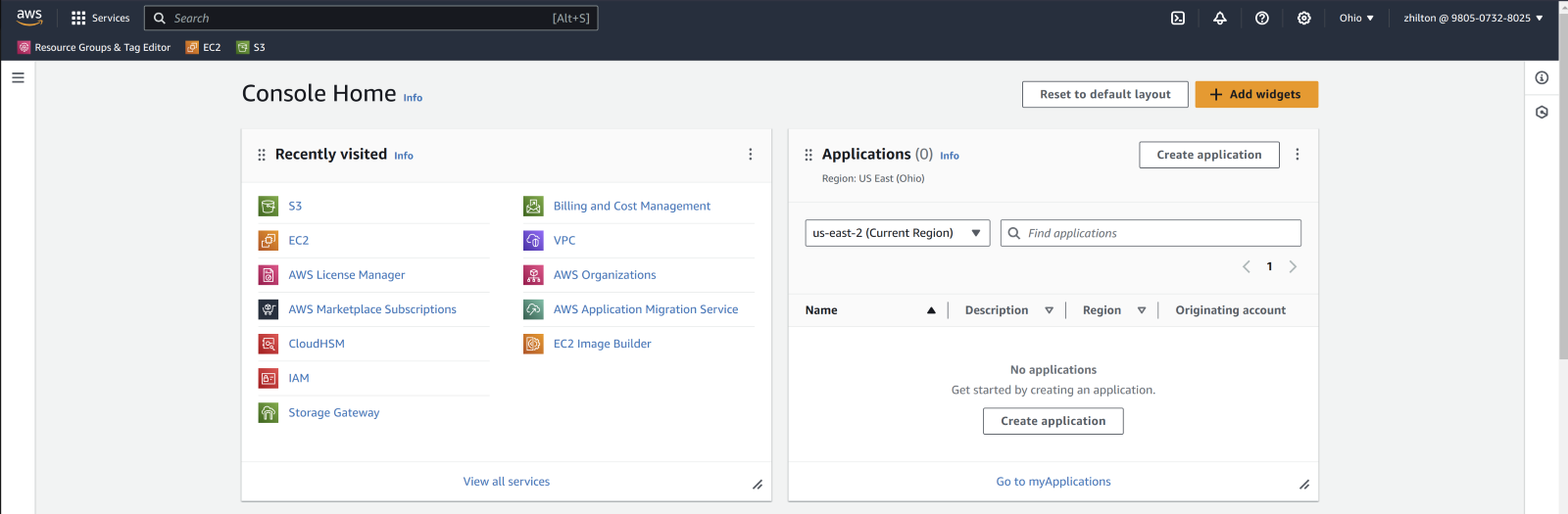Image resolution: width=1568 pixels, height=514 pixels.
Task: Click resize handle of Recently visited widget
Action: pos(758,485)
